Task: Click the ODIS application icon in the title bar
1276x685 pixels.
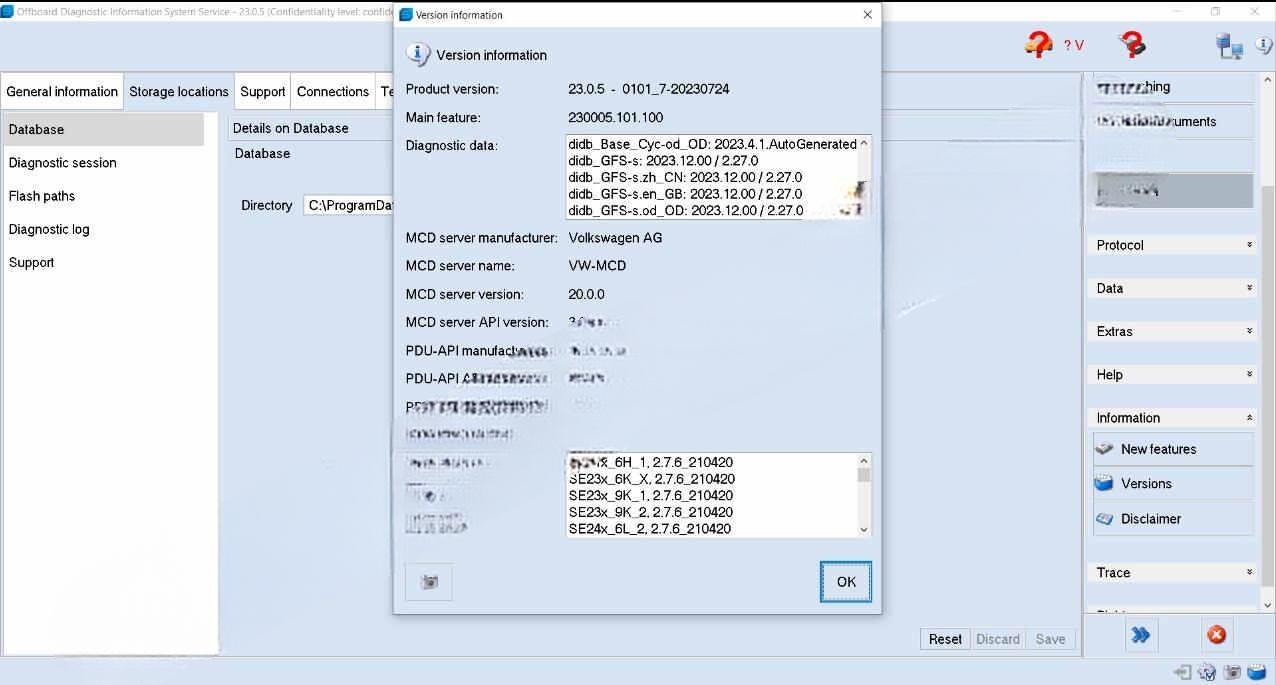Action: point(7,11)
